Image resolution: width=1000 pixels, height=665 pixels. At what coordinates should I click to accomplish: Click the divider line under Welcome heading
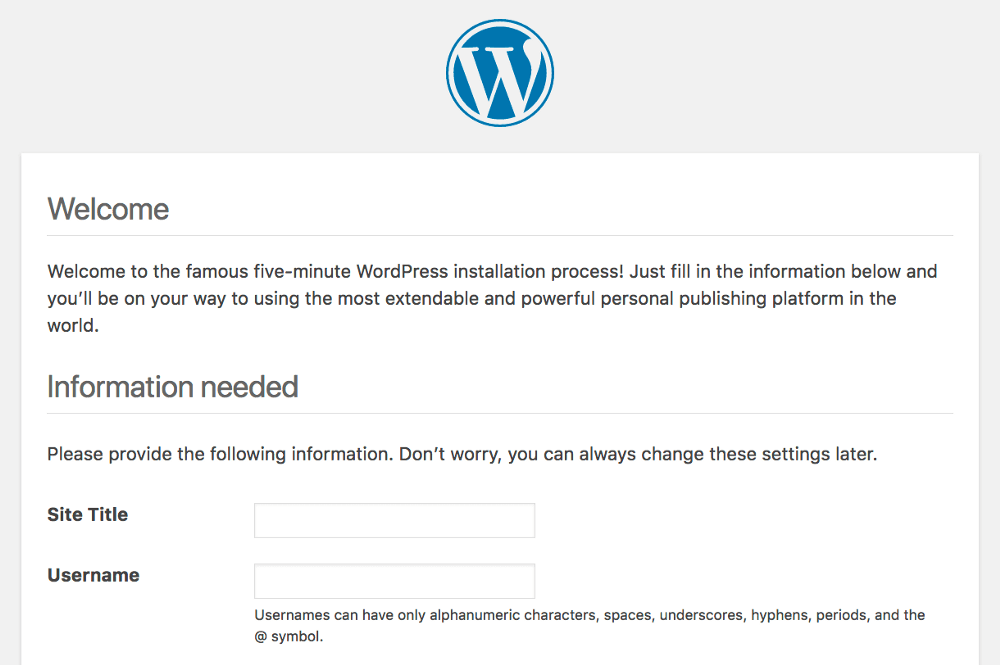point(500,235)
